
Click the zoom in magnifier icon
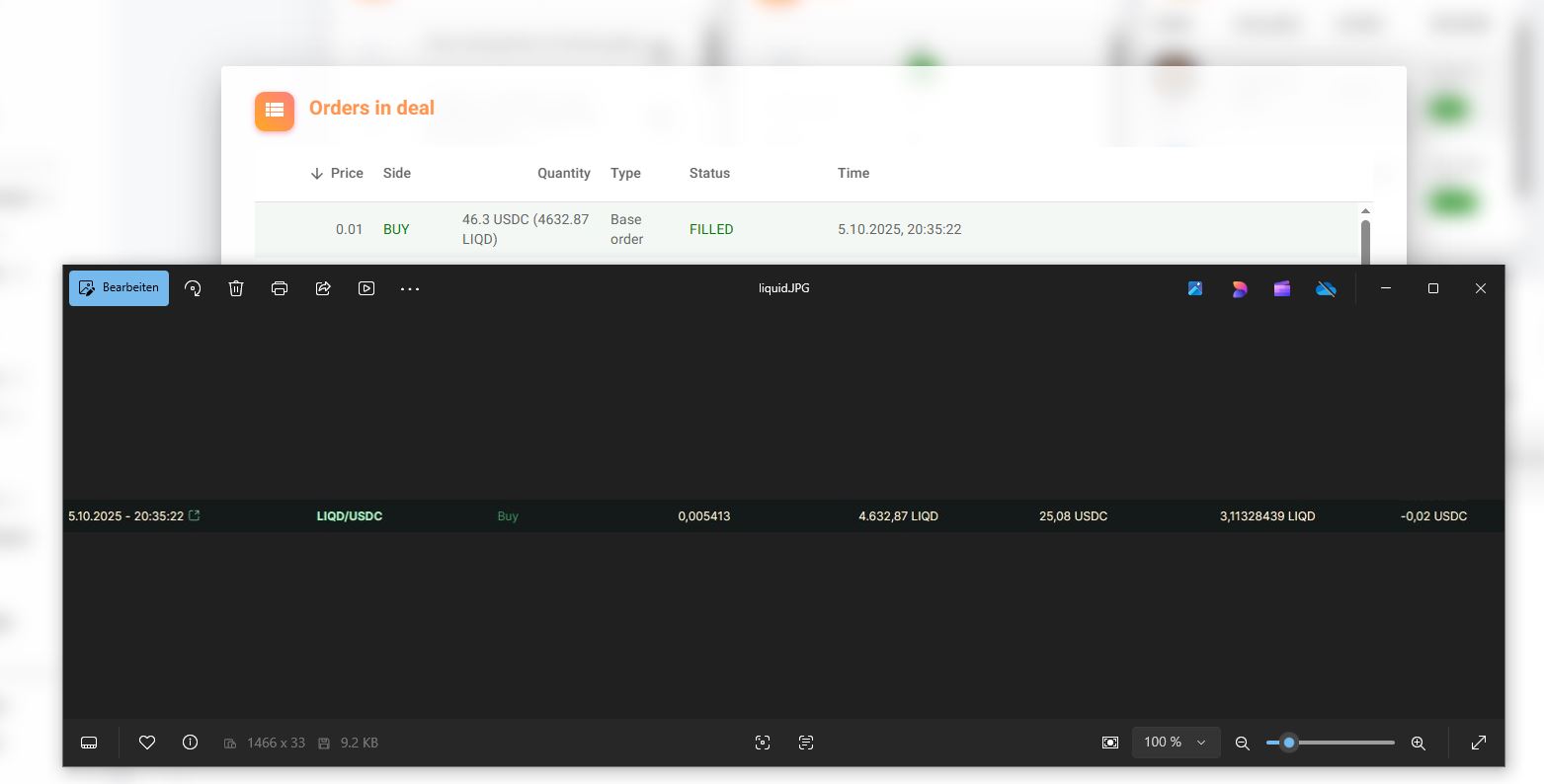click(1418, 744)
